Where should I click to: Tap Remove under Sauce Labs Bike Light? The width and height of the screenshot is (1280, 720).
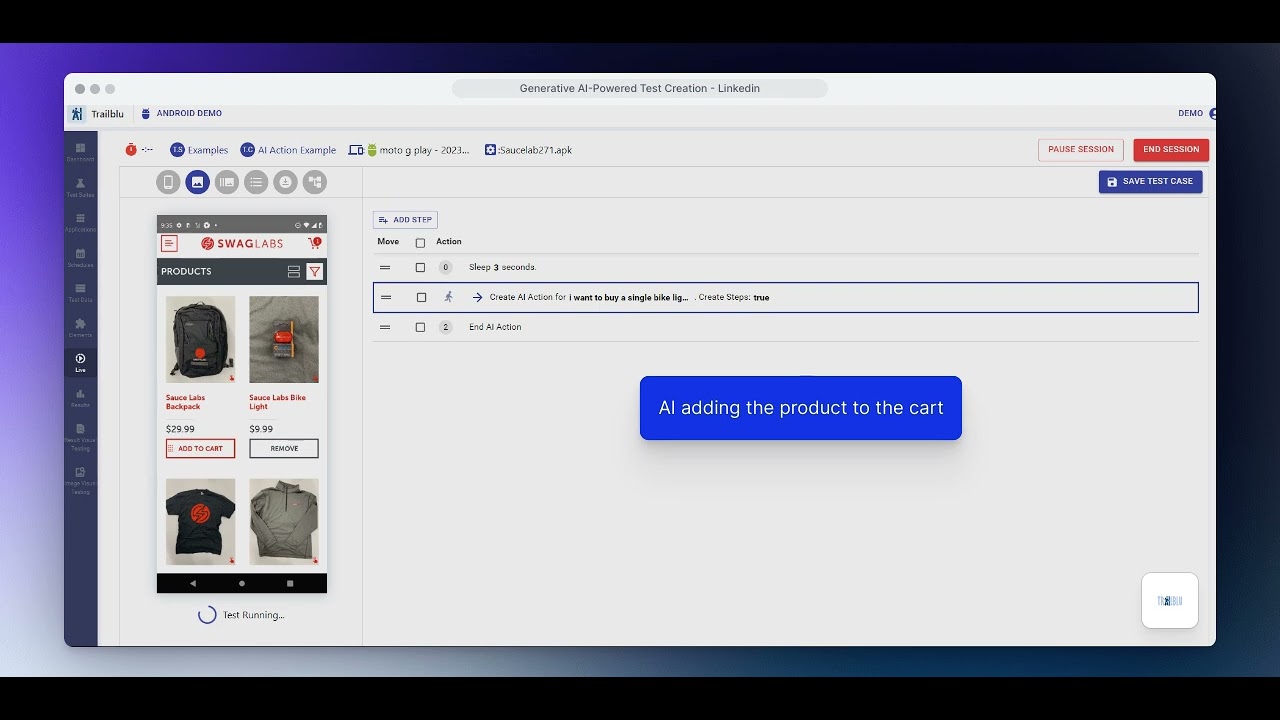coord(284,449)
